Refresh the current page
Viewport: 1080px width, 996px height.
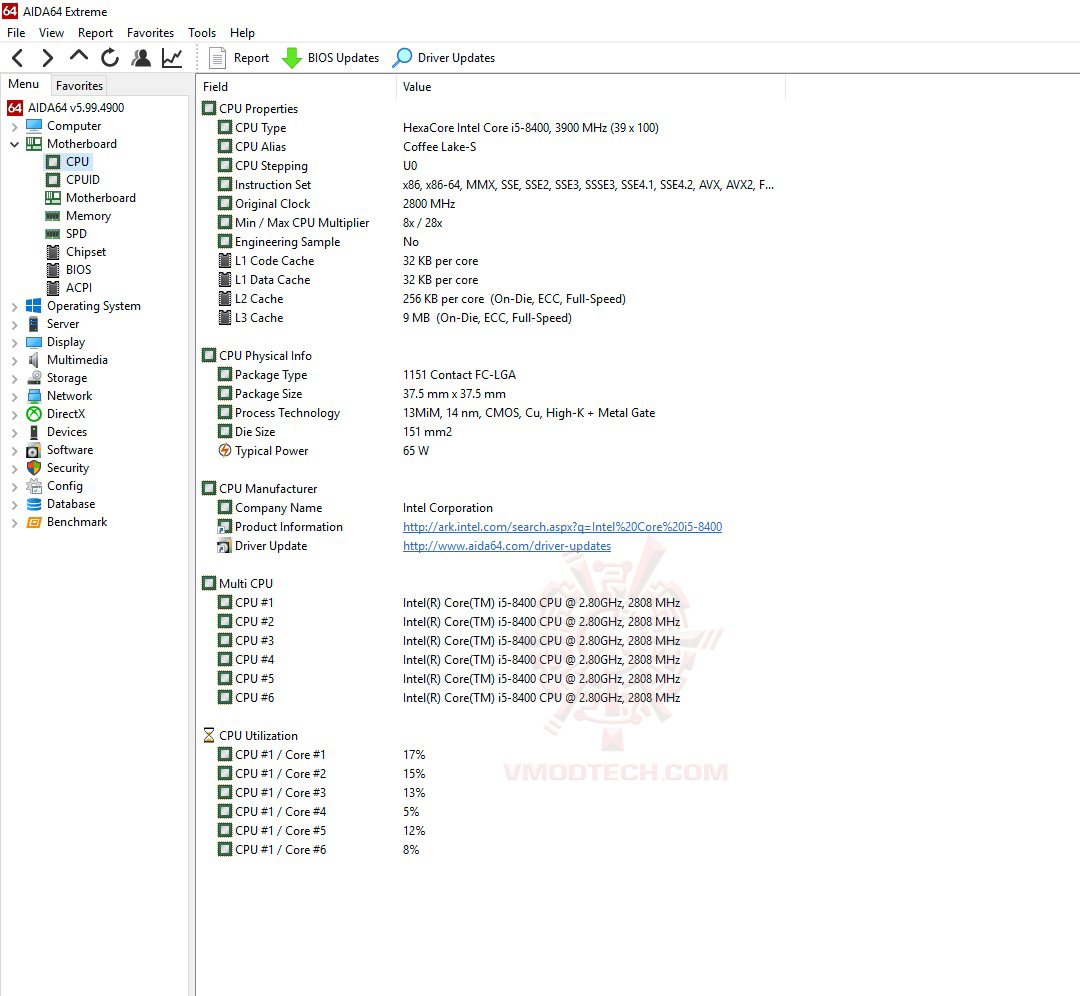click(110, 58)
